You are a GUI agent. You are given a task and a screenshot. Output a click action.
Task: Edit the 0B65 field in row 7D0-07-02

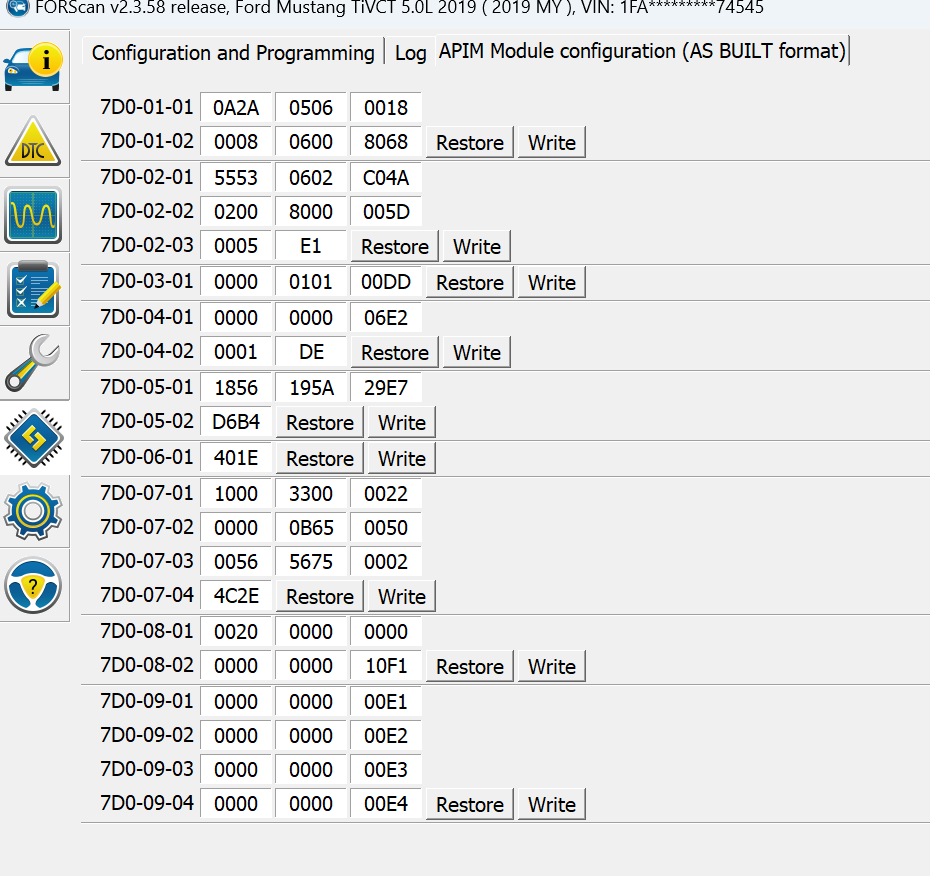click(311, 527)
